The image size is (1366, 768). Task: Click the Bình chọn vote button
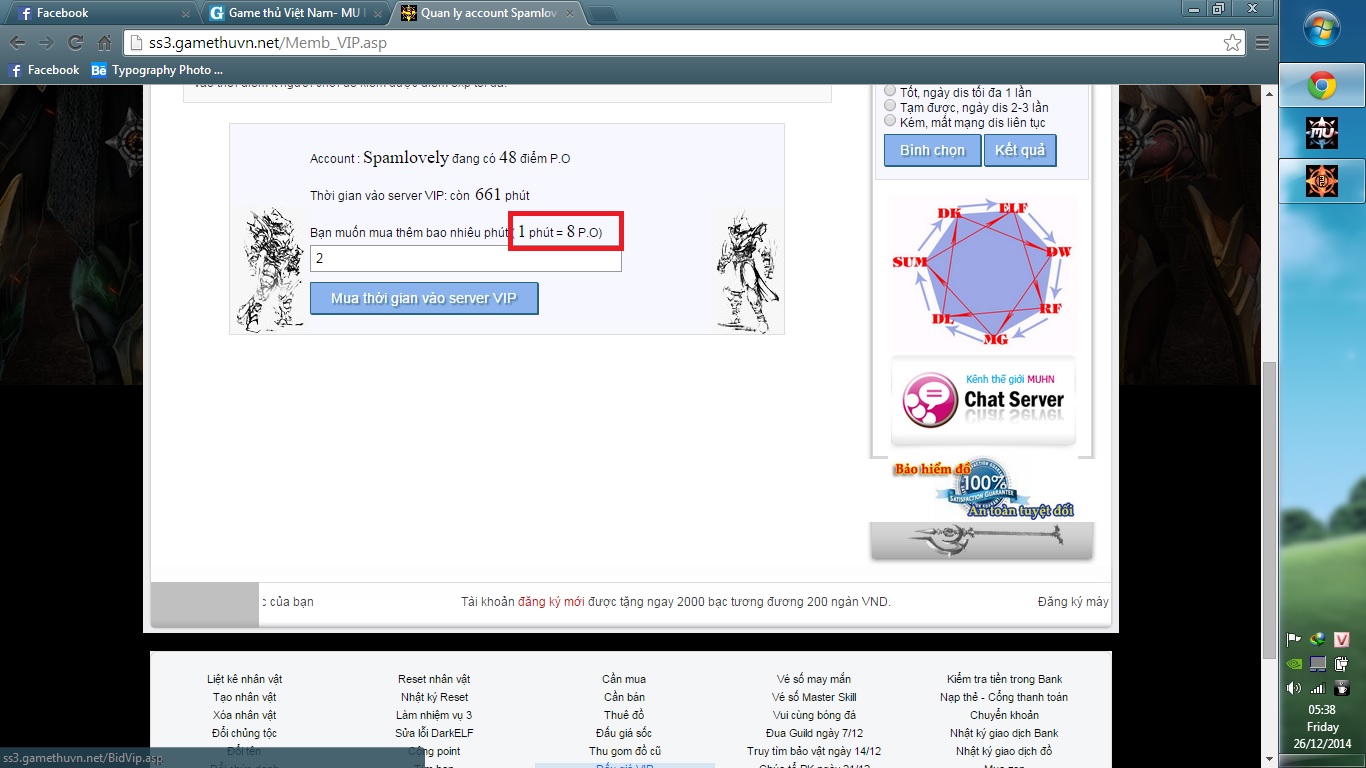(x=933, y=150)
